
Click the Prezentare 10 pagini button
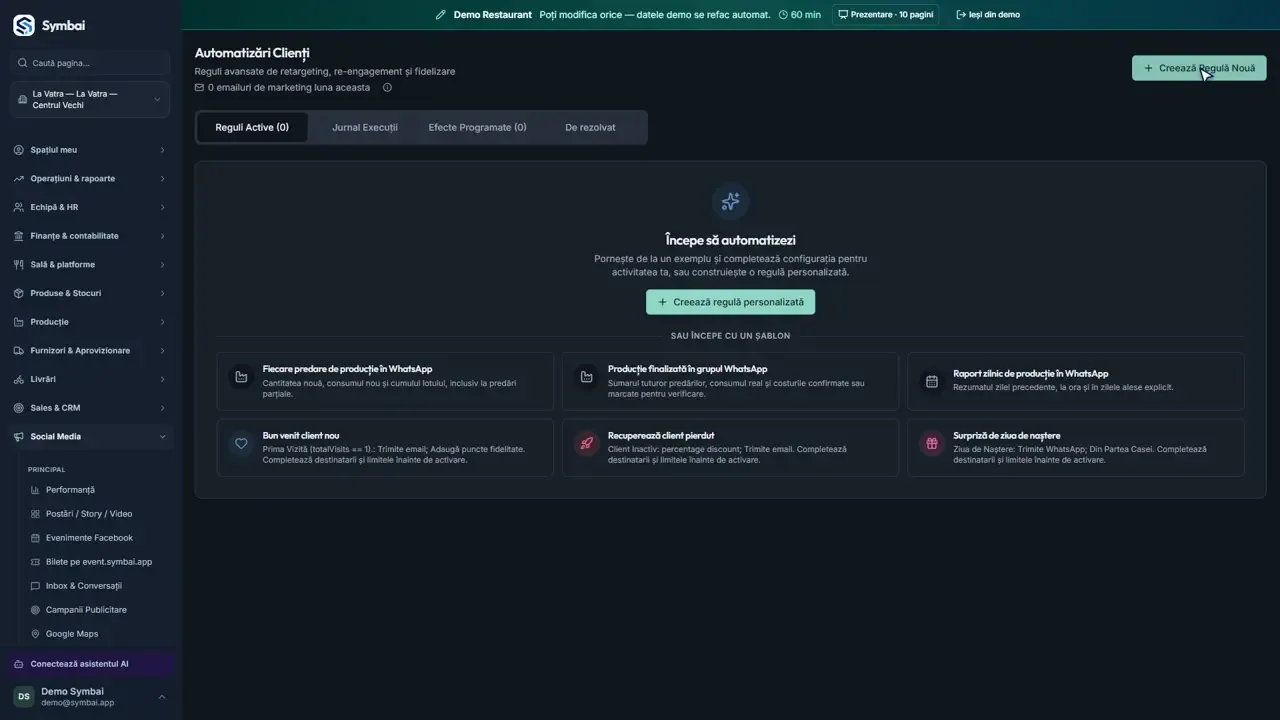885,15
